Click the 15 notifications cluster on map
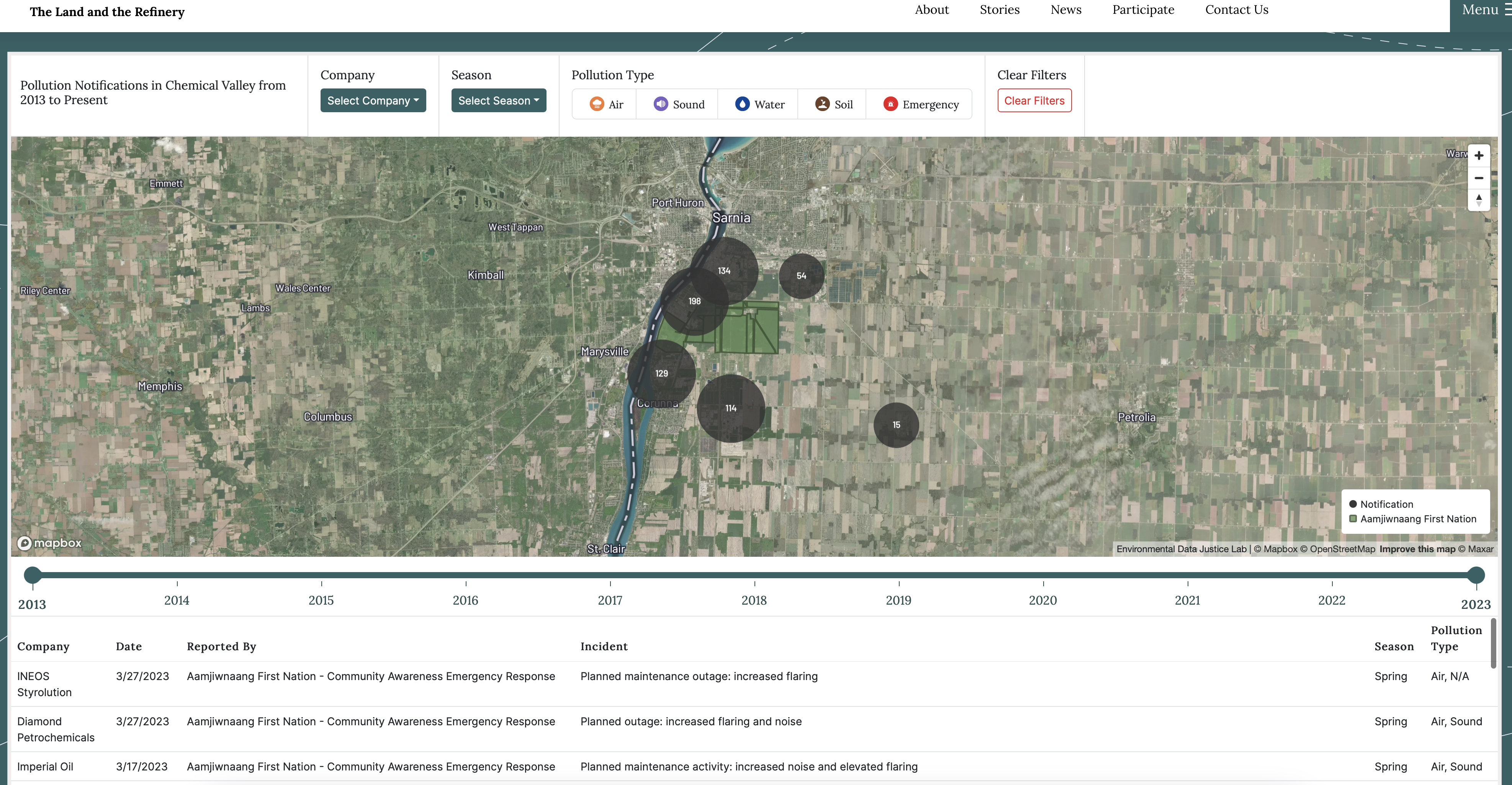 (x=896, y=425)
